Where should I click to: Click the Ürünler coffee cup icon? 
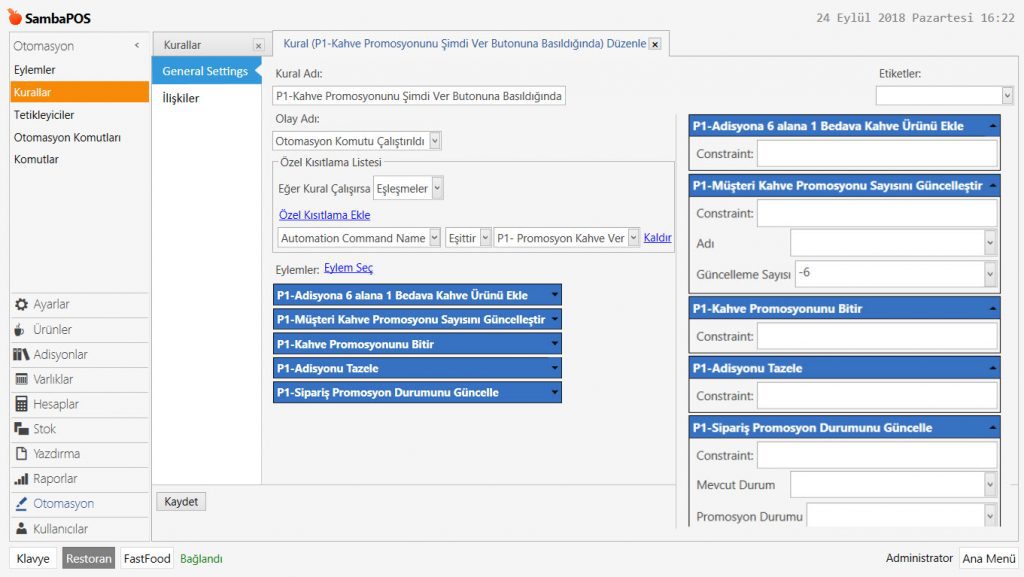[x=21, y=330]
